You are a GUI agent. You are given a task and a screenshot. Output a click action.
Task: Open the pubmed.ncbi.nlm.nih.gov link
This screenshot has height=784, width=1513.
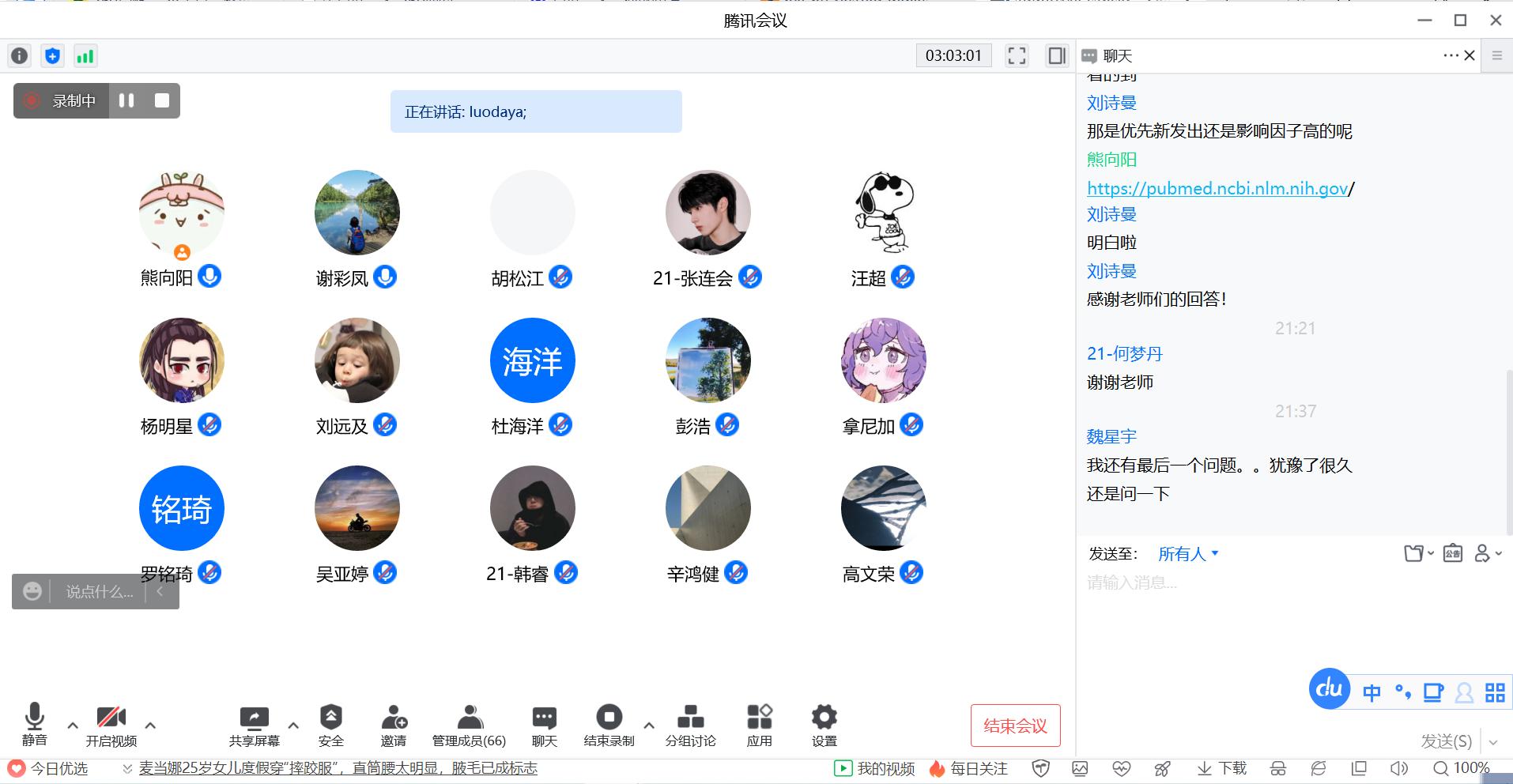click(x=1217, y=188)
